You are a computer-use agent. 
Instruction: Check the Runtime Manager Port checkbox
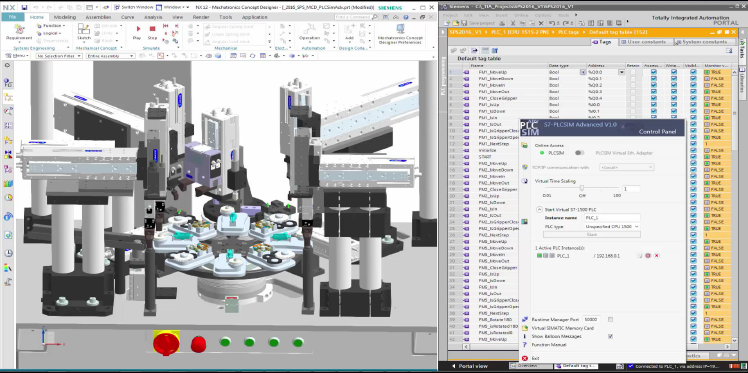tap(610, 319)
